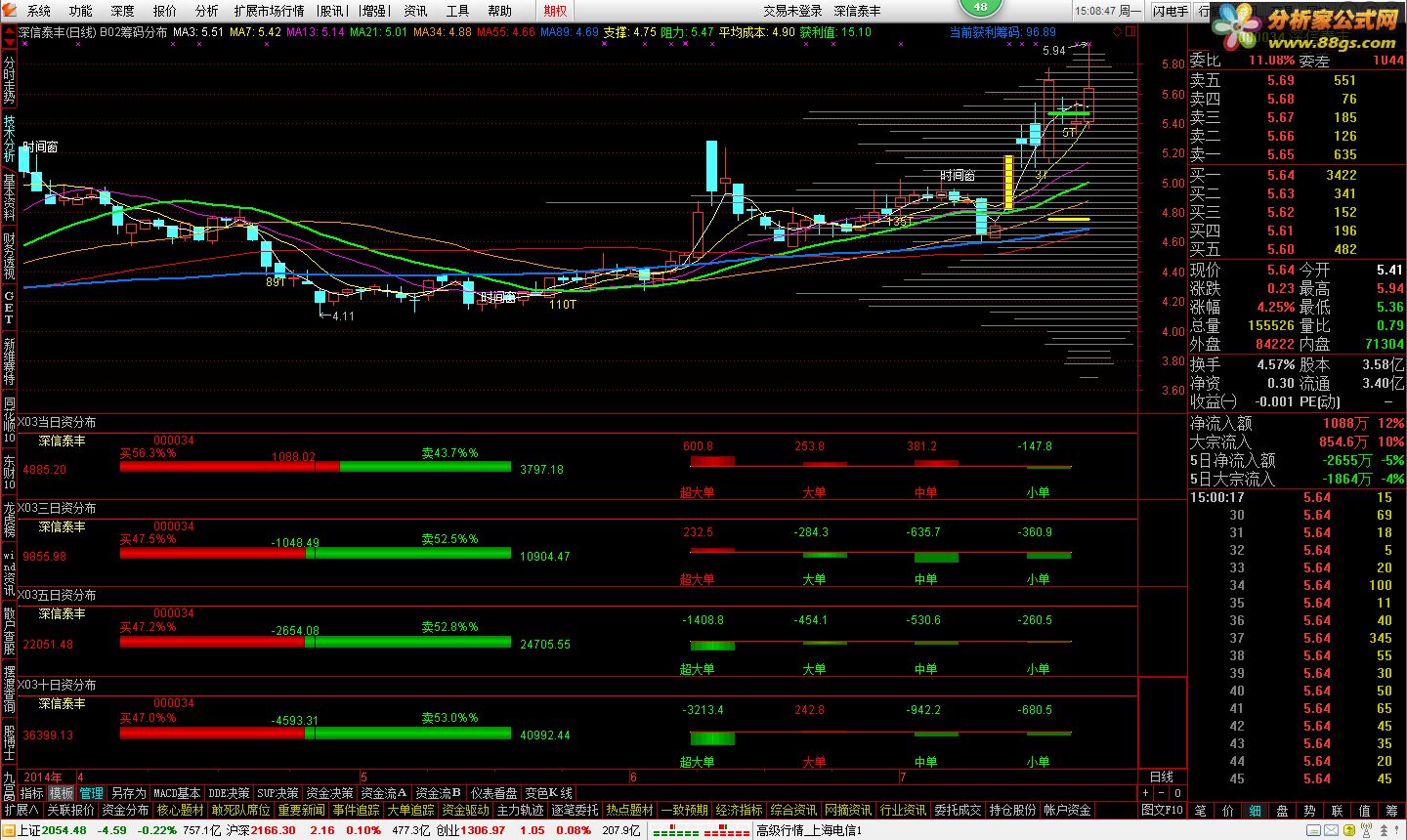
Task: Click 另存为 in the indicator bar
Action: pos(128,793)
